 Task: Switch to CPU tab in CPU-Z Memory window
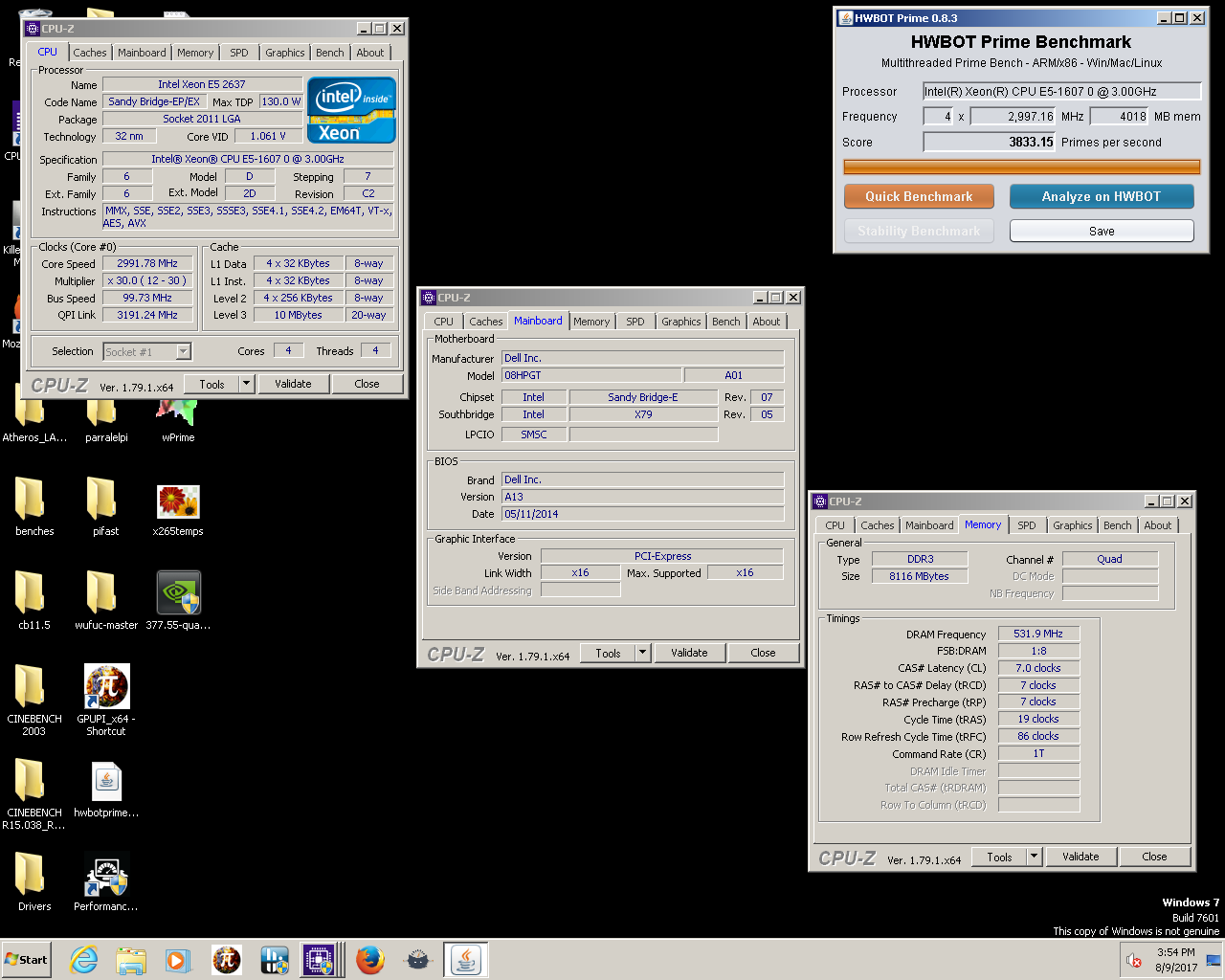coord(835,525)
